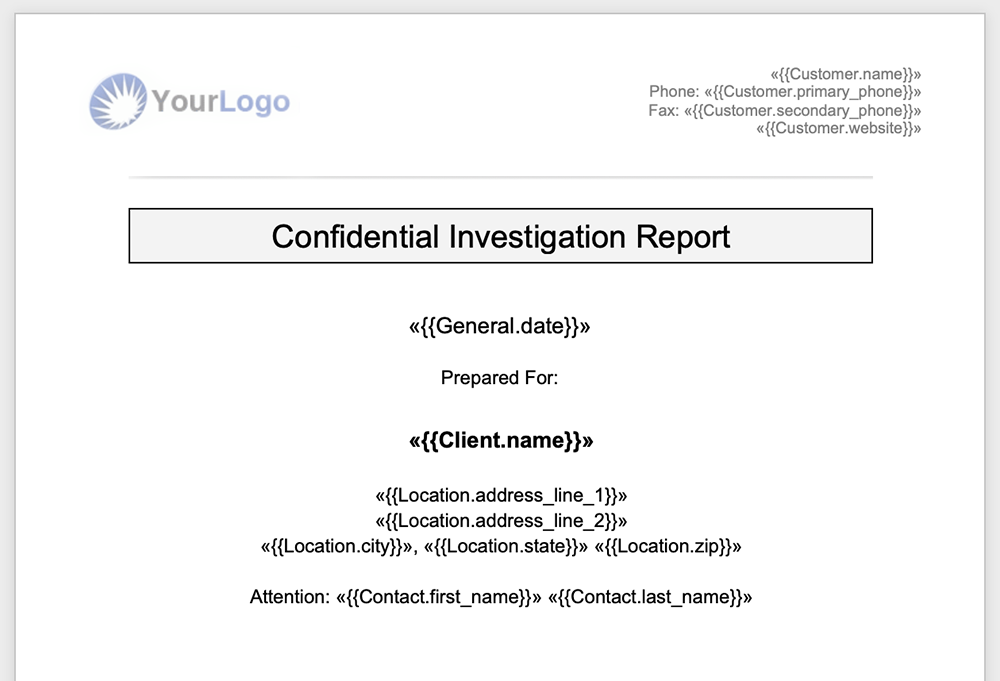Select the bold Client.name merge field
Image resolution: width=1000 pixels, height=681 pixels.
click(x=501, y=441)
